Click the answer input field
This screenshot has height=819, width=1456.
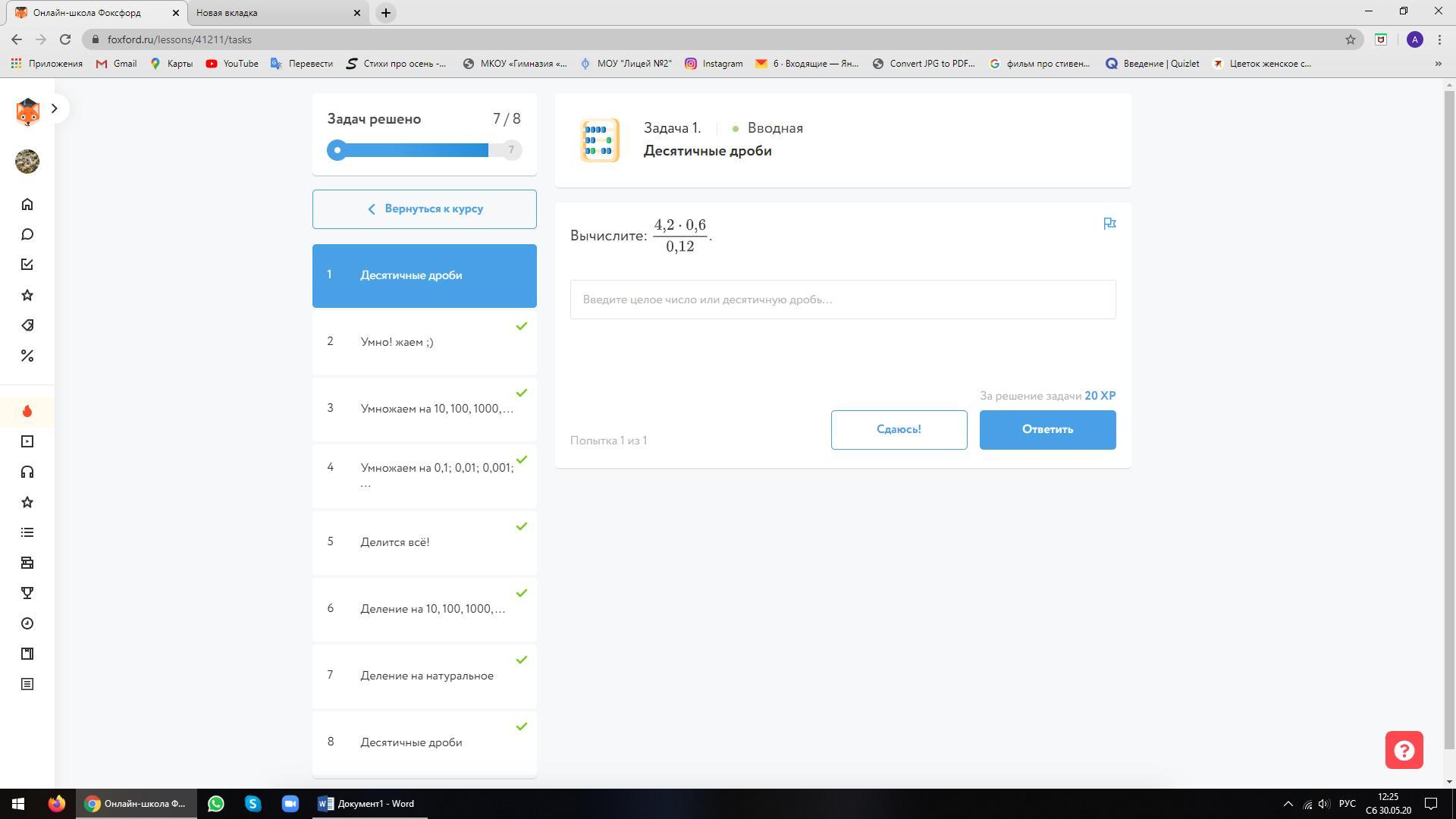pos(843,300)
